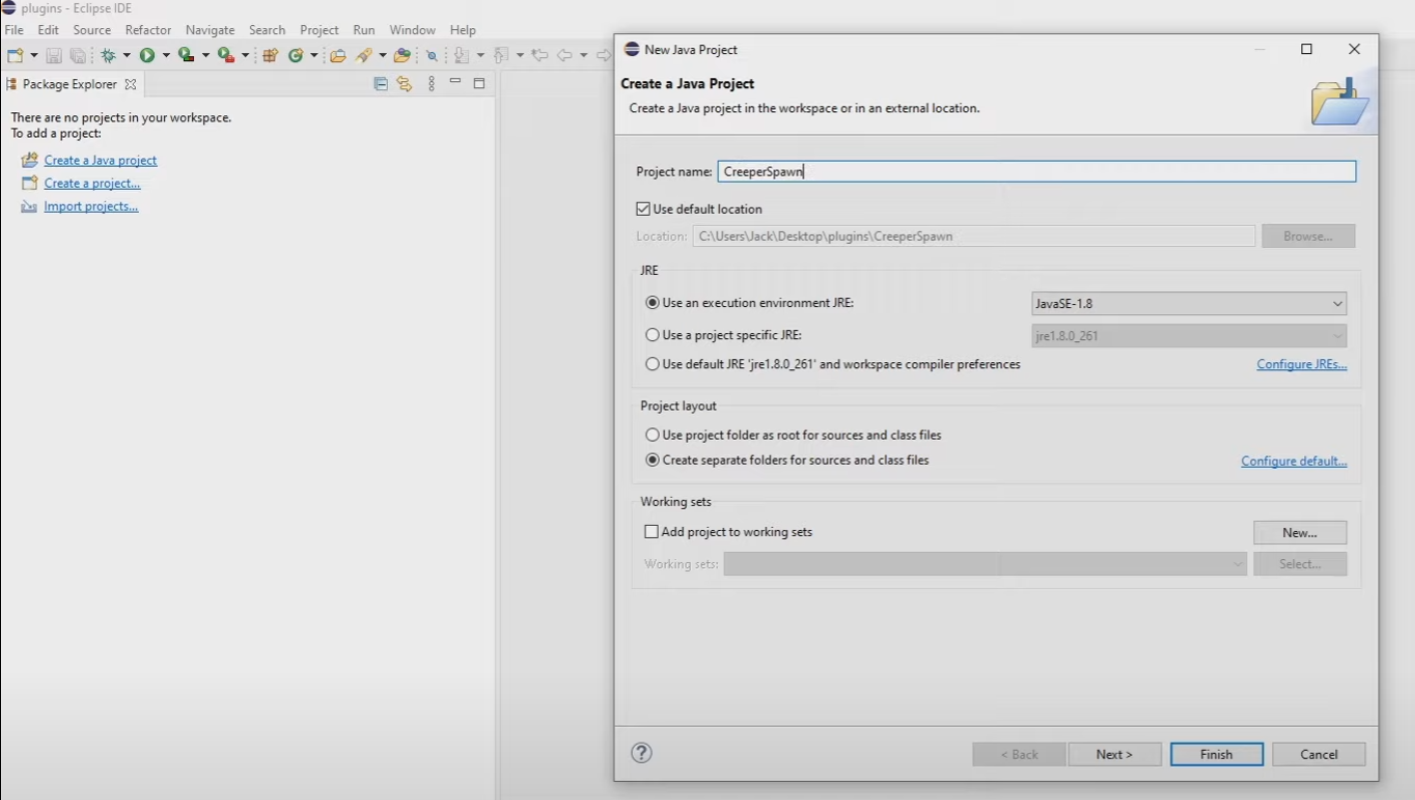The image size is (1415, 800).
Task: Click the Next Annotation toolbar icon
Action: 461,56
